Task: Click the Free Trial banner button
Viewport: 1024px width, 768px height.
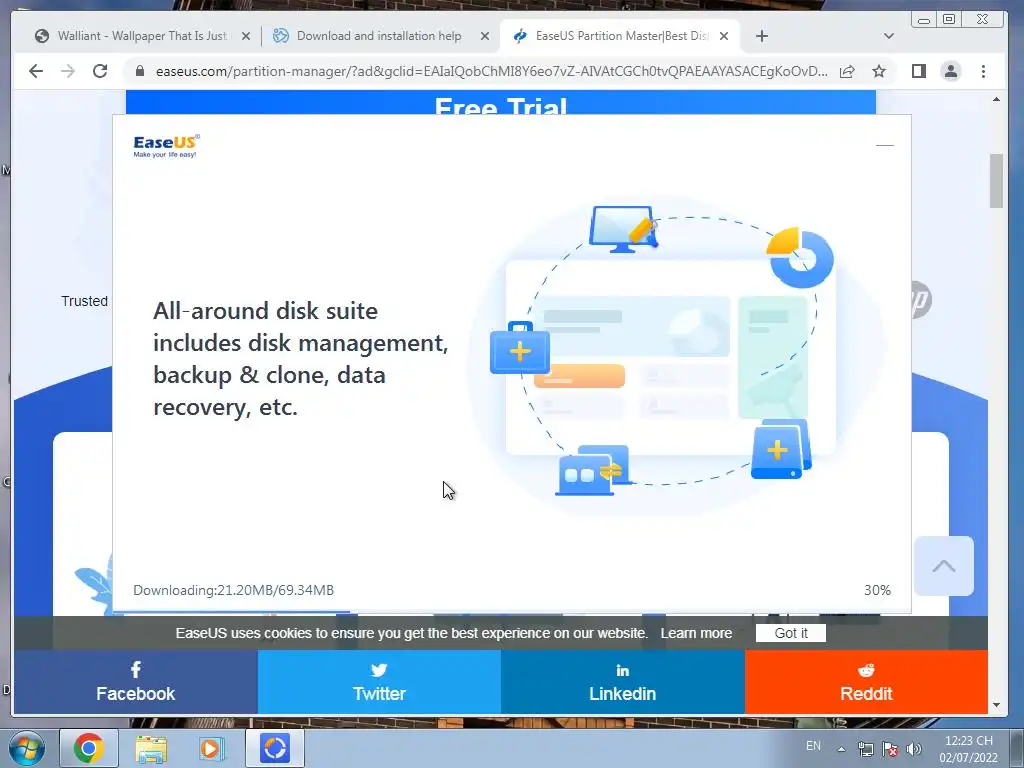Action: 501,103
